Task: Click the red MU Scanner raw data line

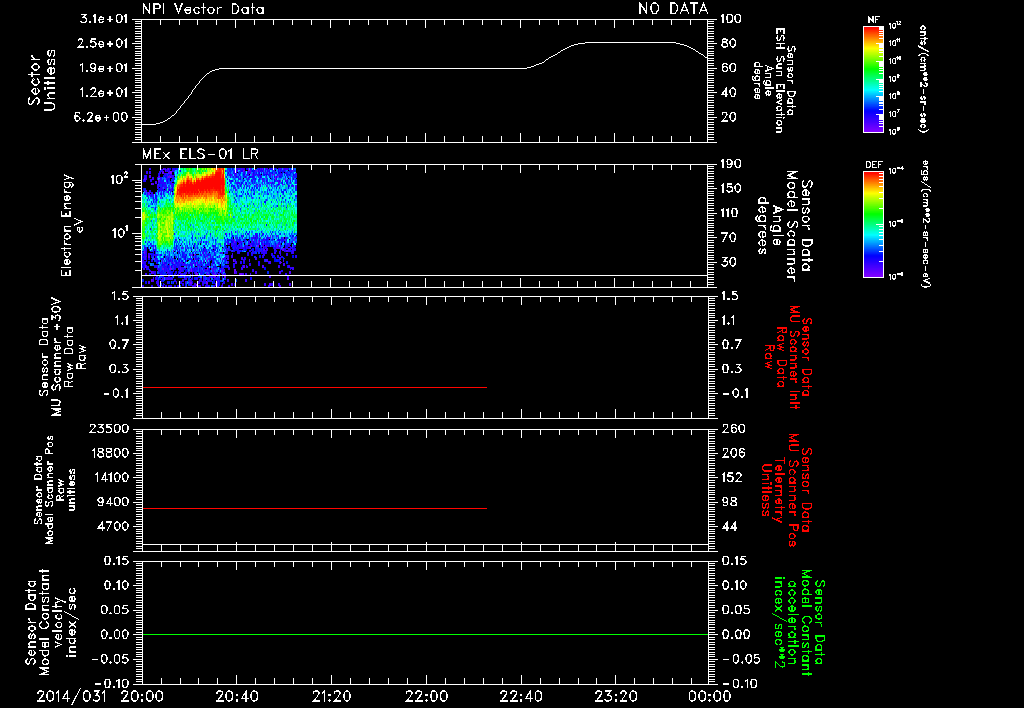Action: pos(314,387)
